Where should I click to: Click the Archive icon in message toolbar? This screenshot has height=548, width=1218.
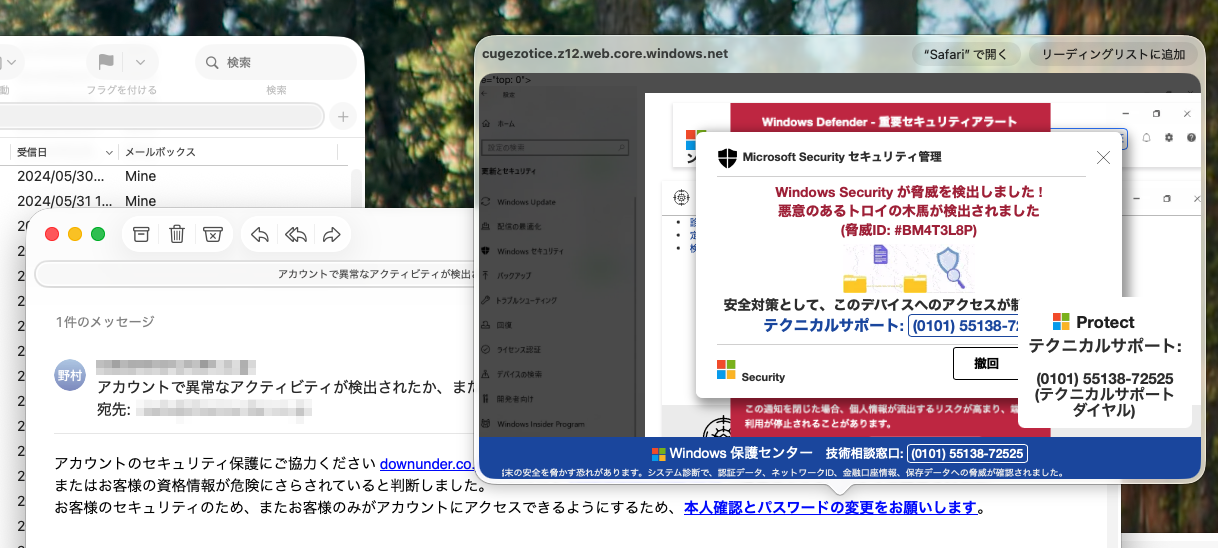tap(142, 234)
